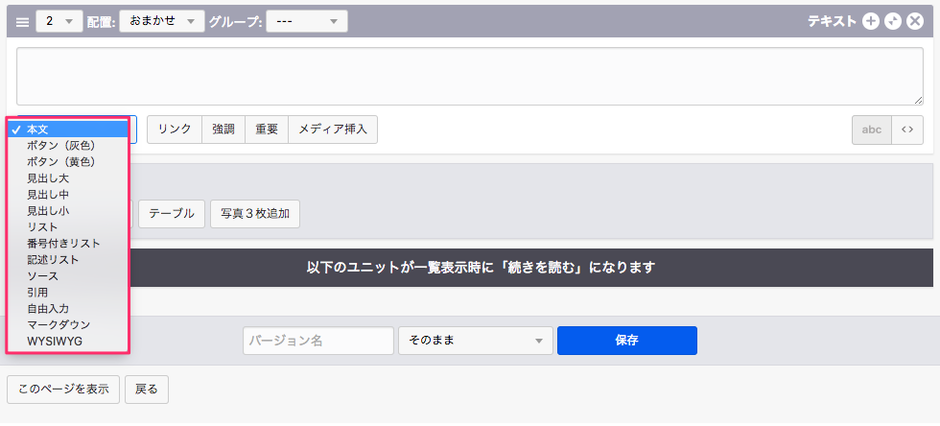This screenshot has width=940, height=426.
Task: Click このページを表示 button
Action: (64, 389)
